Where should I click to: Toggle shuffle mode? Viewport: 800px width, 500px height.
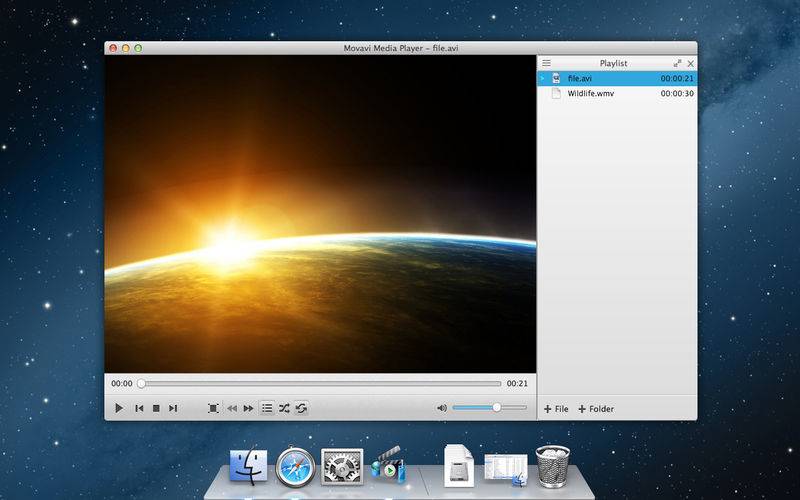tap(284, 408)
